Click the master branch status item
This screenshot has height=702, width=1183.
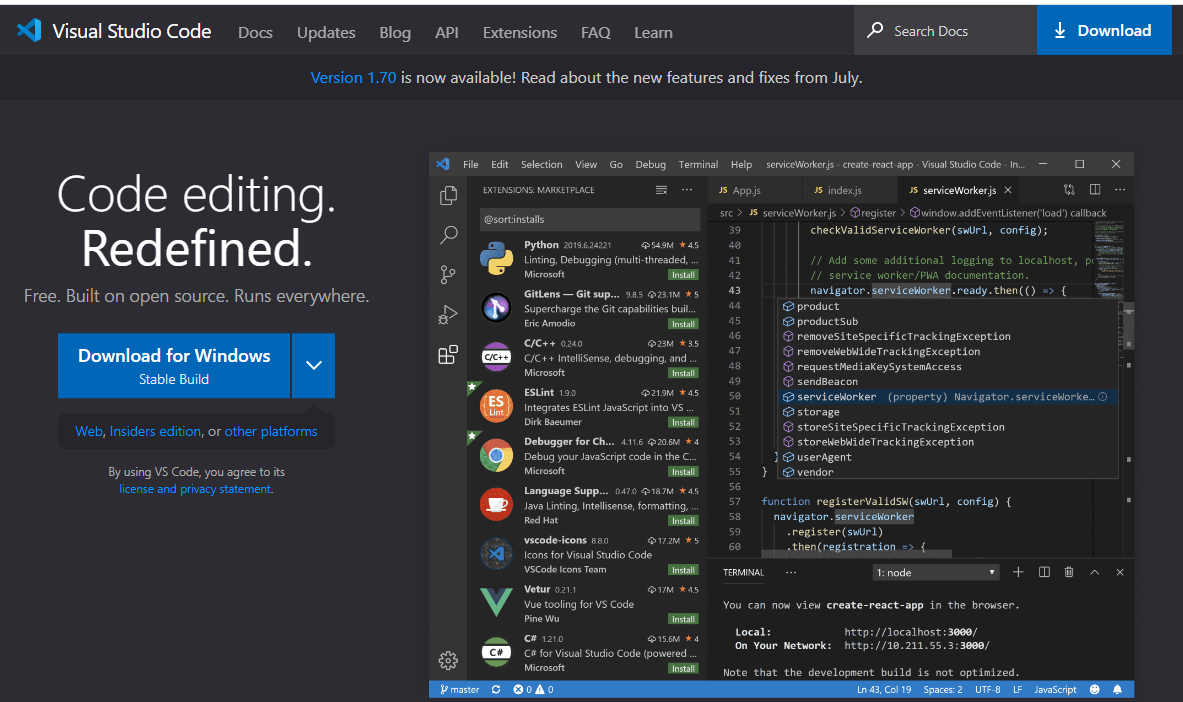[x=459, y=689]
